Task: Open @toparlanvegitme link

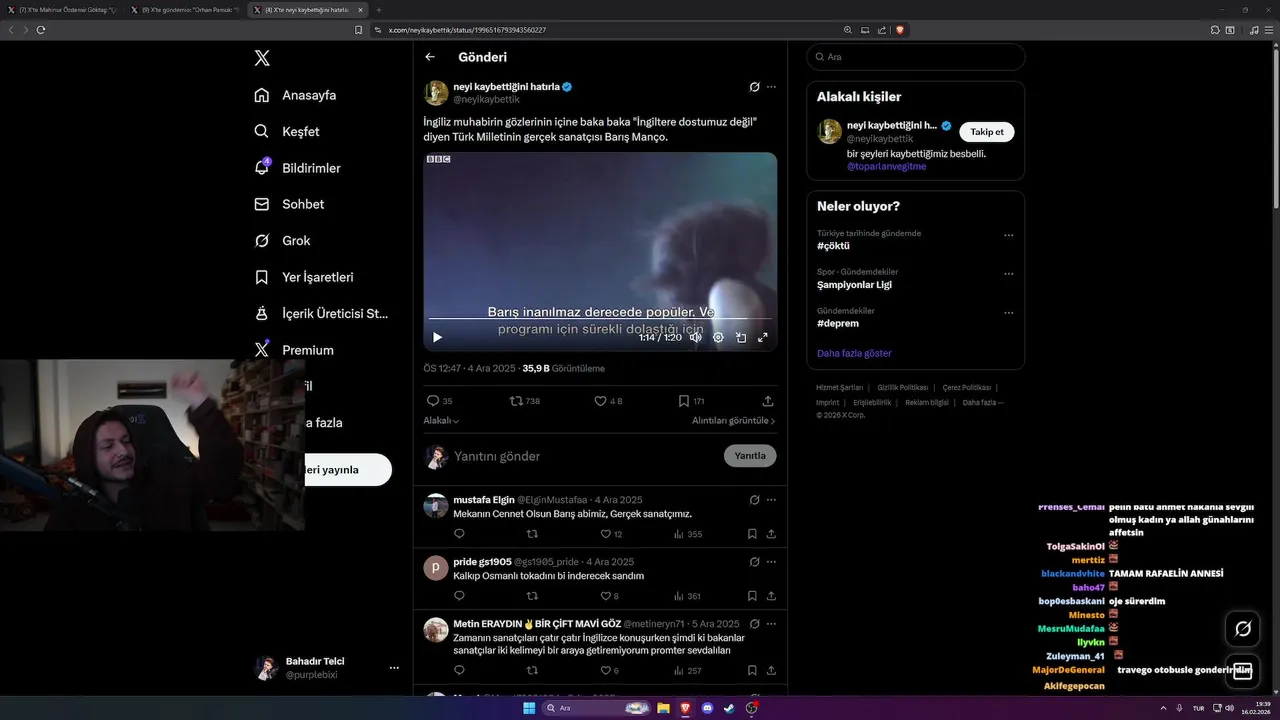Action: 887,166
